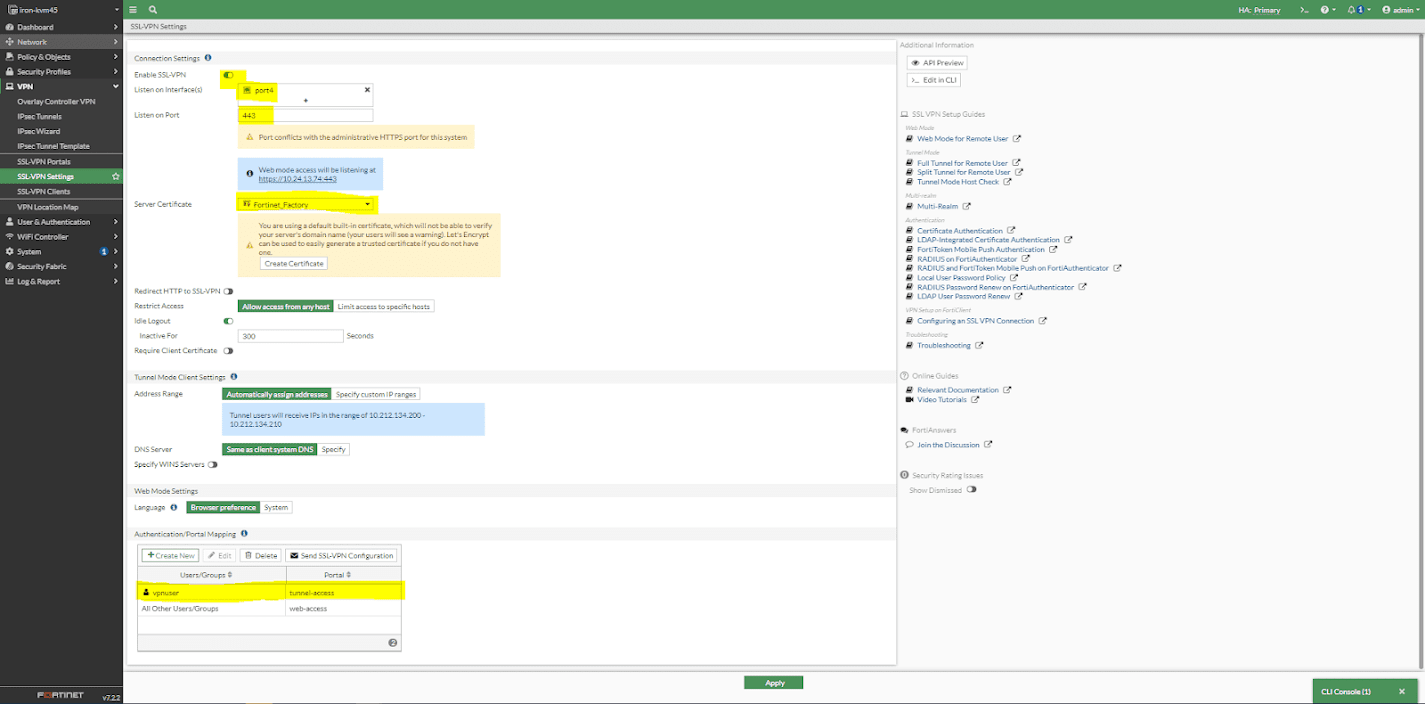
Task: Click the Authentication/Portal Mapping info icon
Action: [244, 534]
